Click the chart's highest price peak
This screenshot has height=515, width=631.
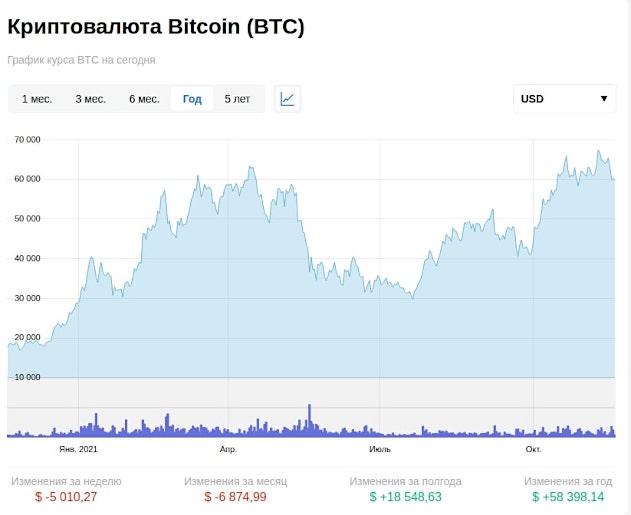[x=598, y=151]
